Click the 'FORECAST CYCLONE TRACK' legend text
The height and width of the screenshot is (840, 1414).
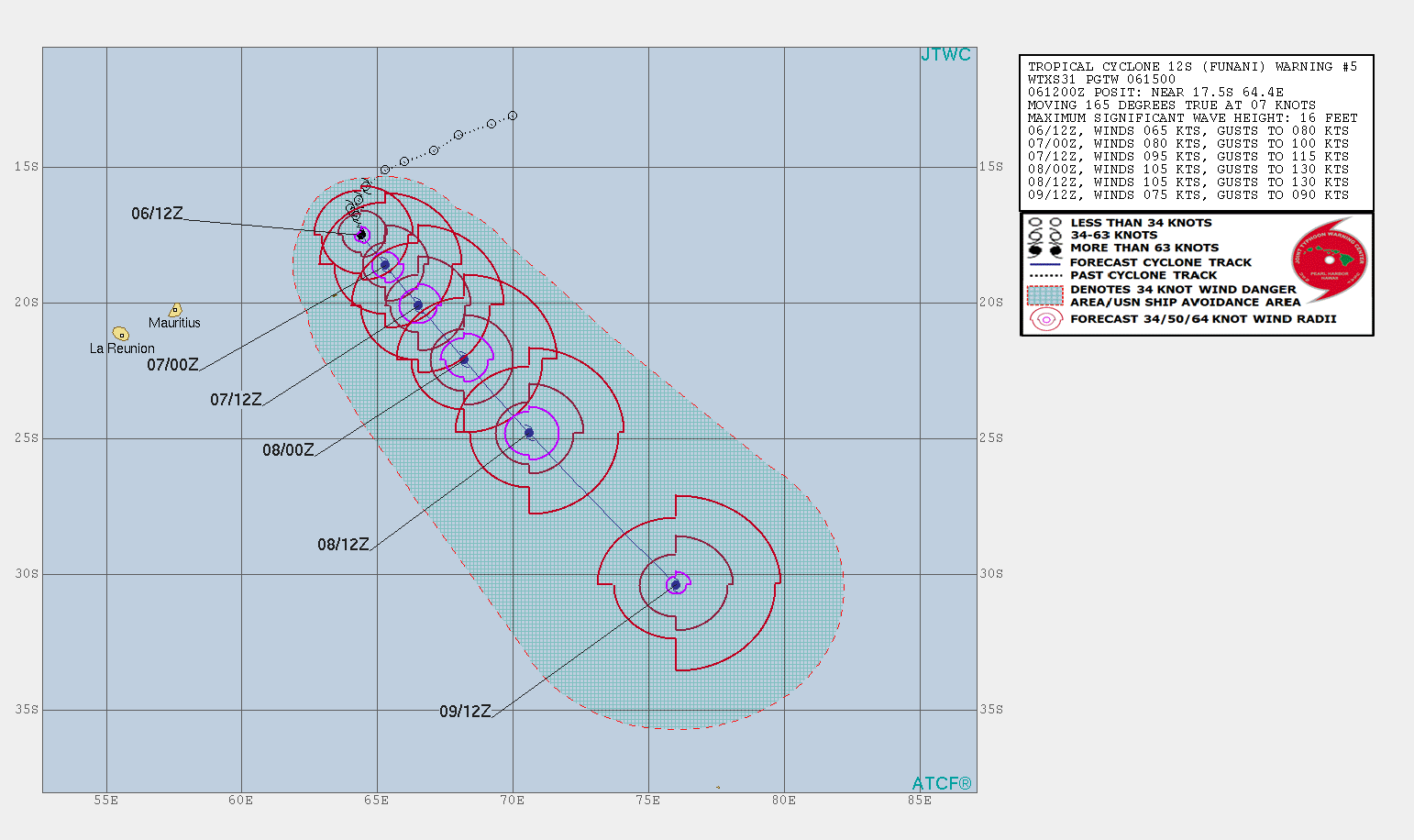pos(1161,262)
